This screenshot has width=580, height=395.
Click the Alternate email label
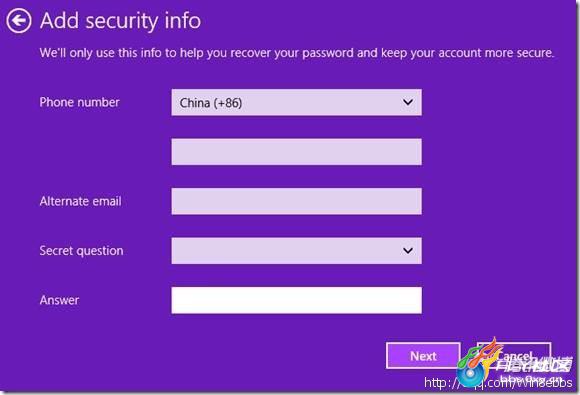(x=80, y=201)
